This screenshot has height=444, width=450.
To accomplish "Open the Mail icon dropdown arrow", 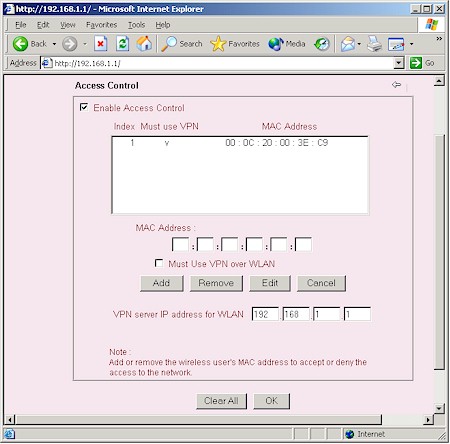I will point(359,44).
